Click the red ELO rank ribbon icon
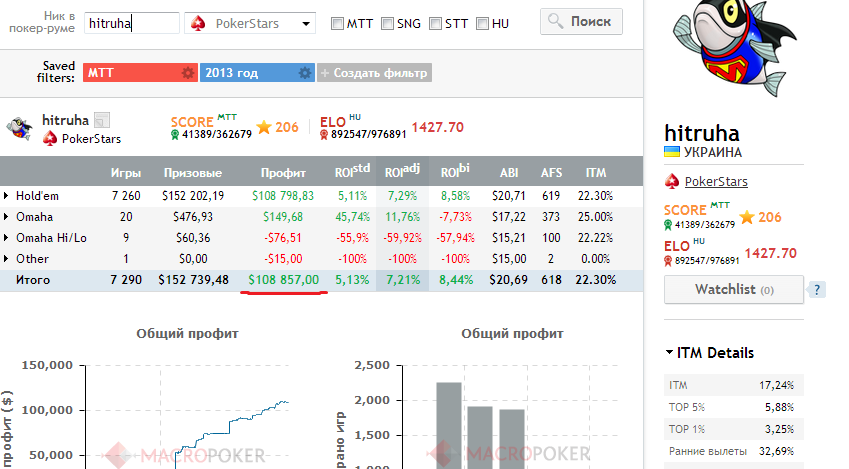The width and height of the screenshot is (849, 469). [324, 134]
